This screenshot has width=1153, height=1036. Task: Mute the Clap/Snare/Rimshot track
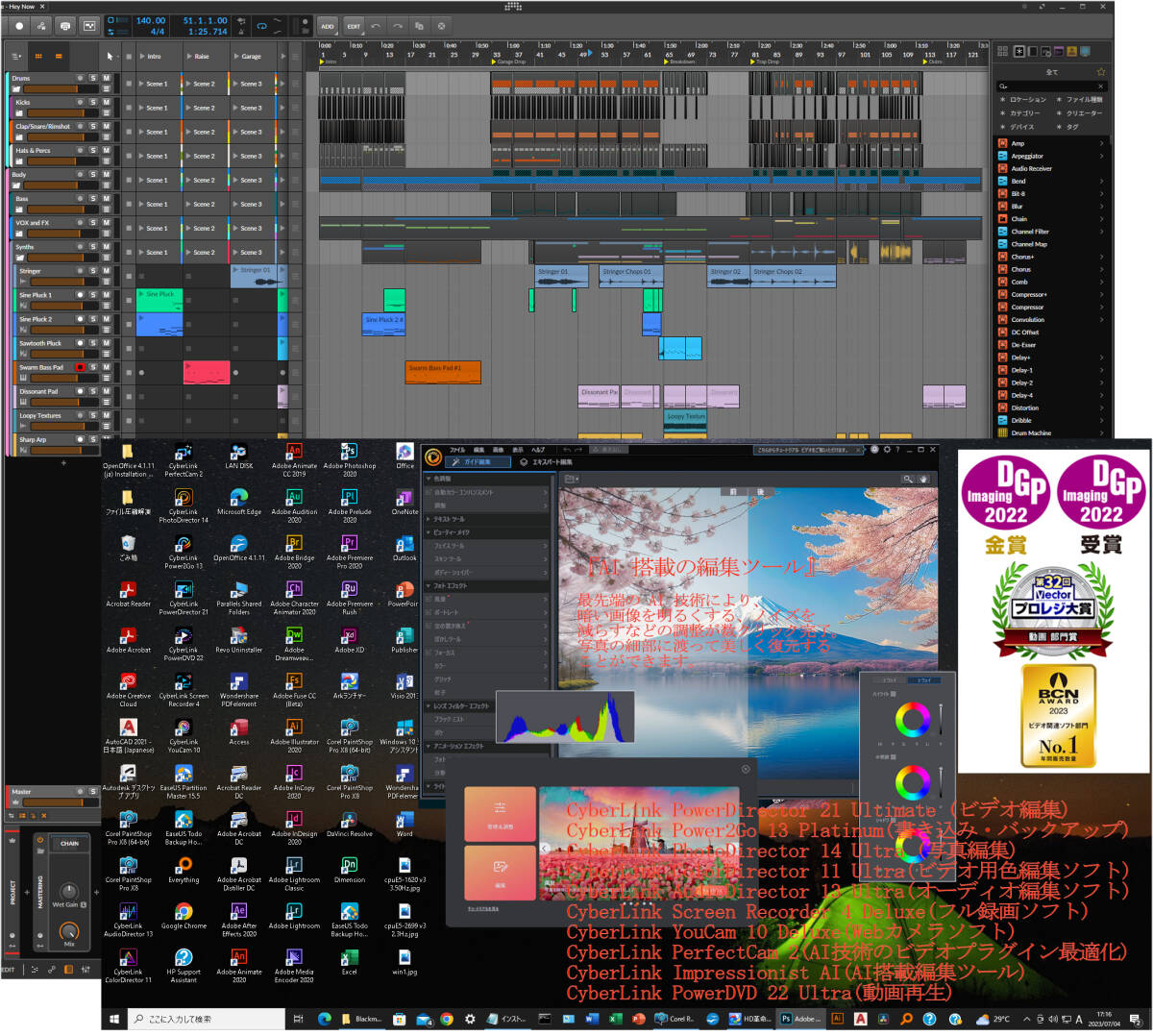(x=106, y=126)
